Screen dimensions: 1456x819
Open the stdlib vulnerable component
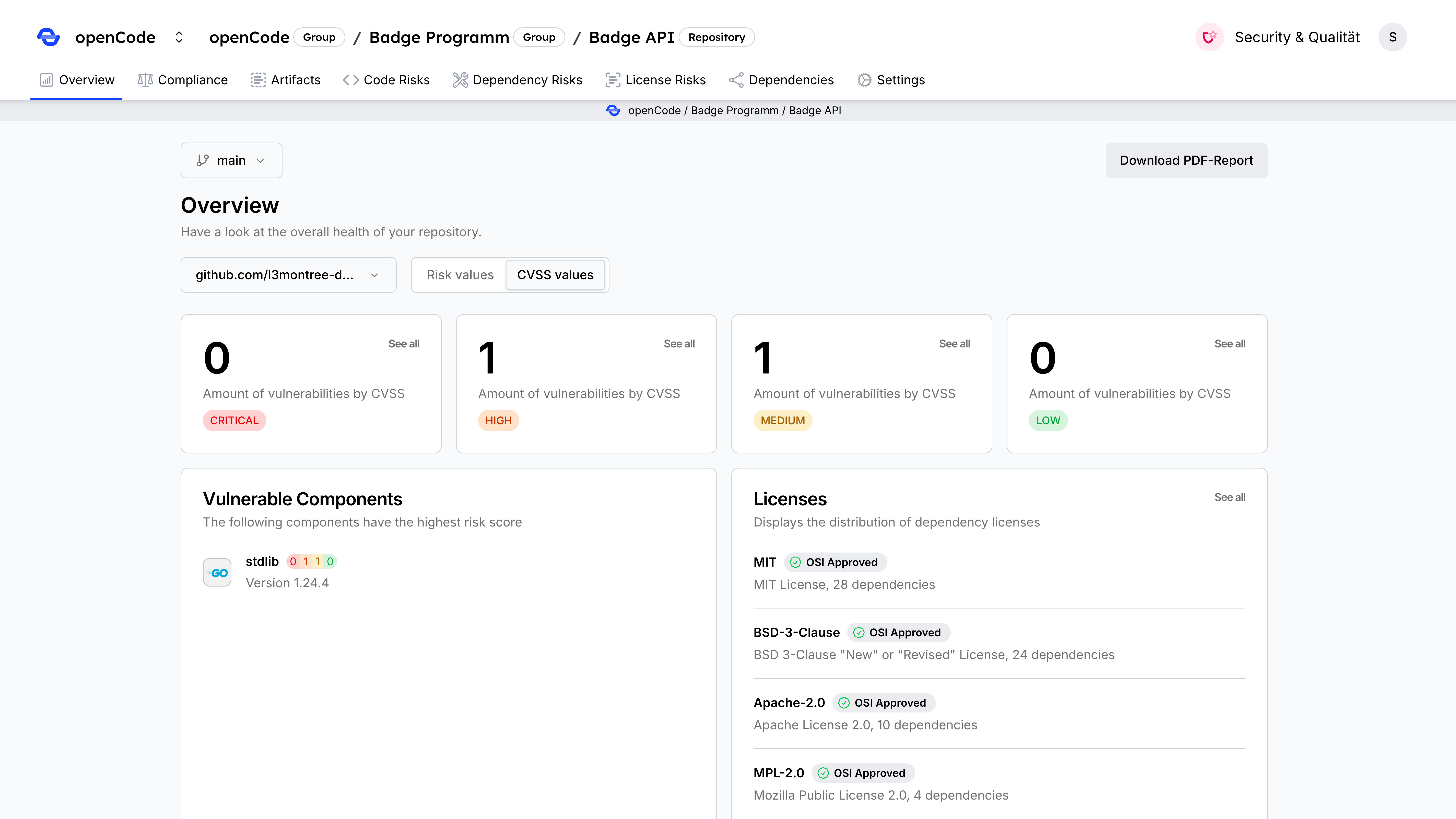[x=262, y=562]
